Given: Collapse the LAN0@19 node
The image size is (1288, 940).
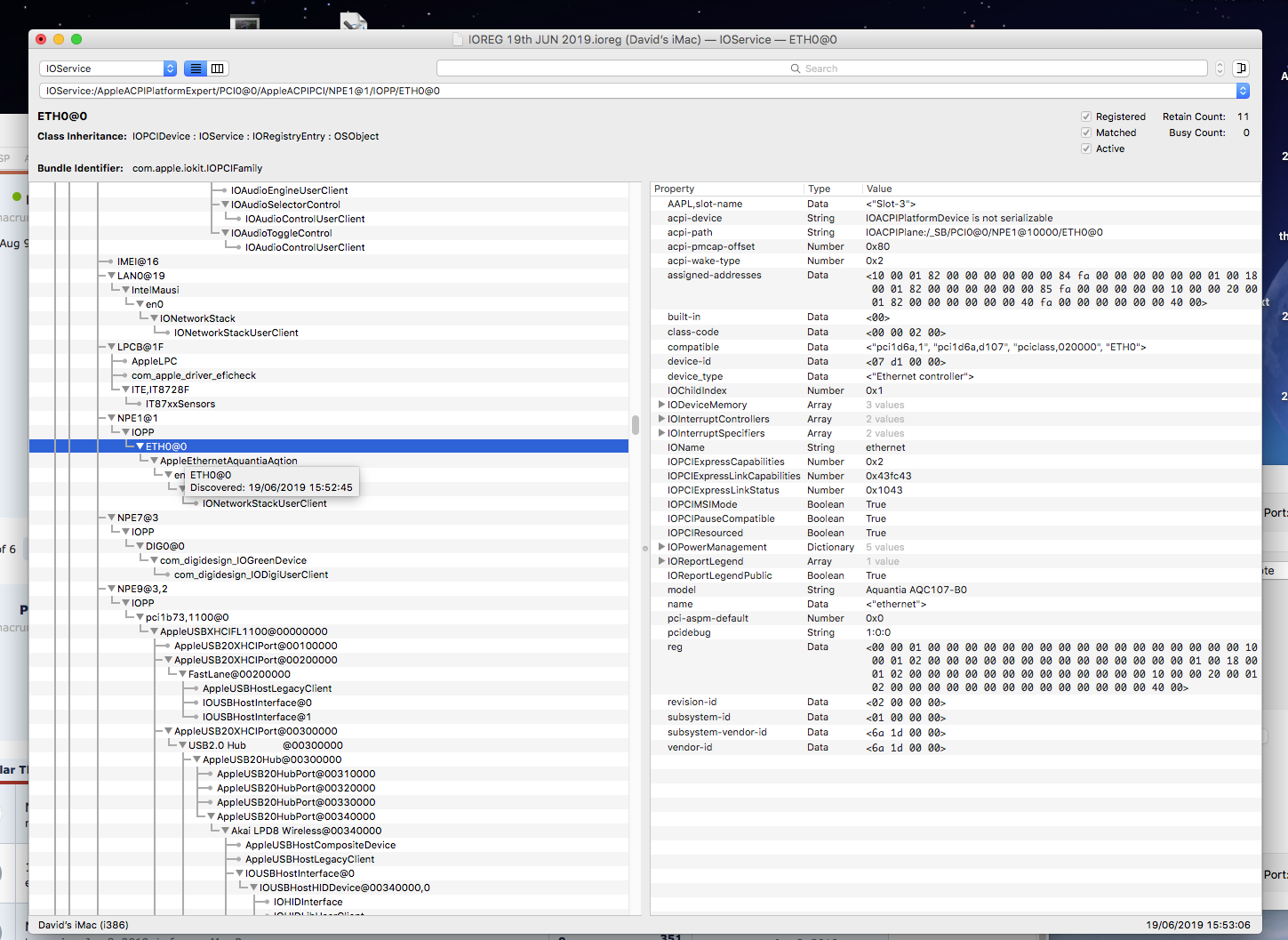Looking at the screenshot, I should 112,276.
